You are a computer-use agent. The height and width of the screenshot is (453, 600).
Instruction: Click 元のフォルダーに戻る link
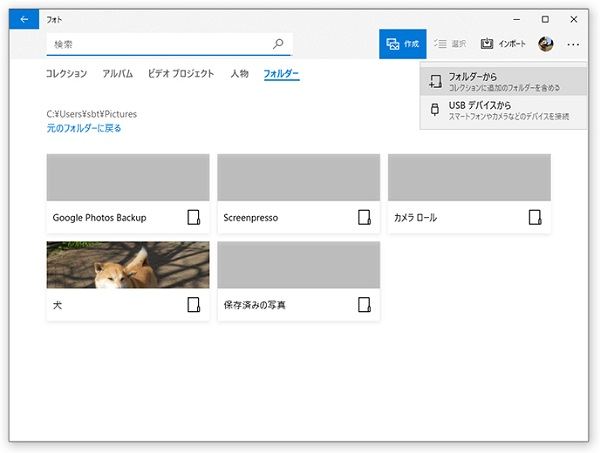tap(84, 128)
